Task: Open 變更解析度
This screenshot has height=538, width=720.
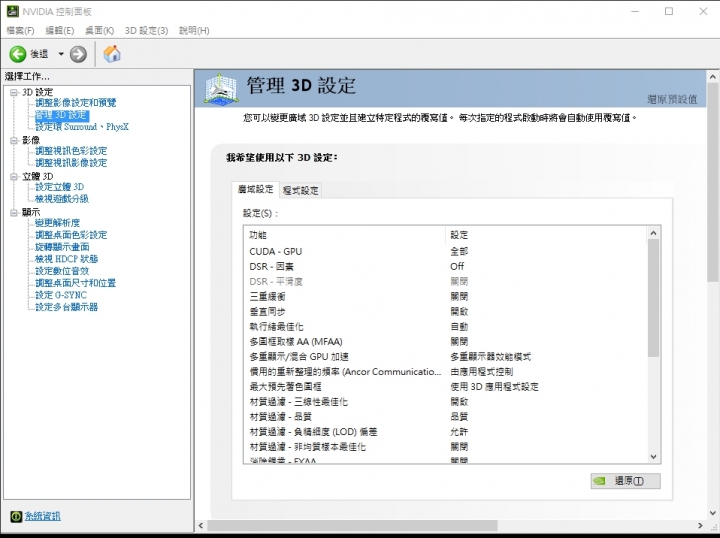Action: (57, 223)
